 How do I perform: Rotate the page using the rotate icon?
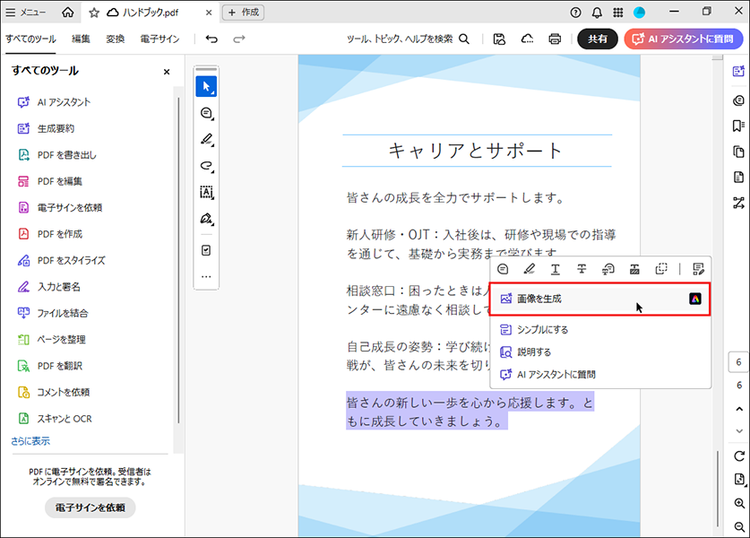pos(739,455)
